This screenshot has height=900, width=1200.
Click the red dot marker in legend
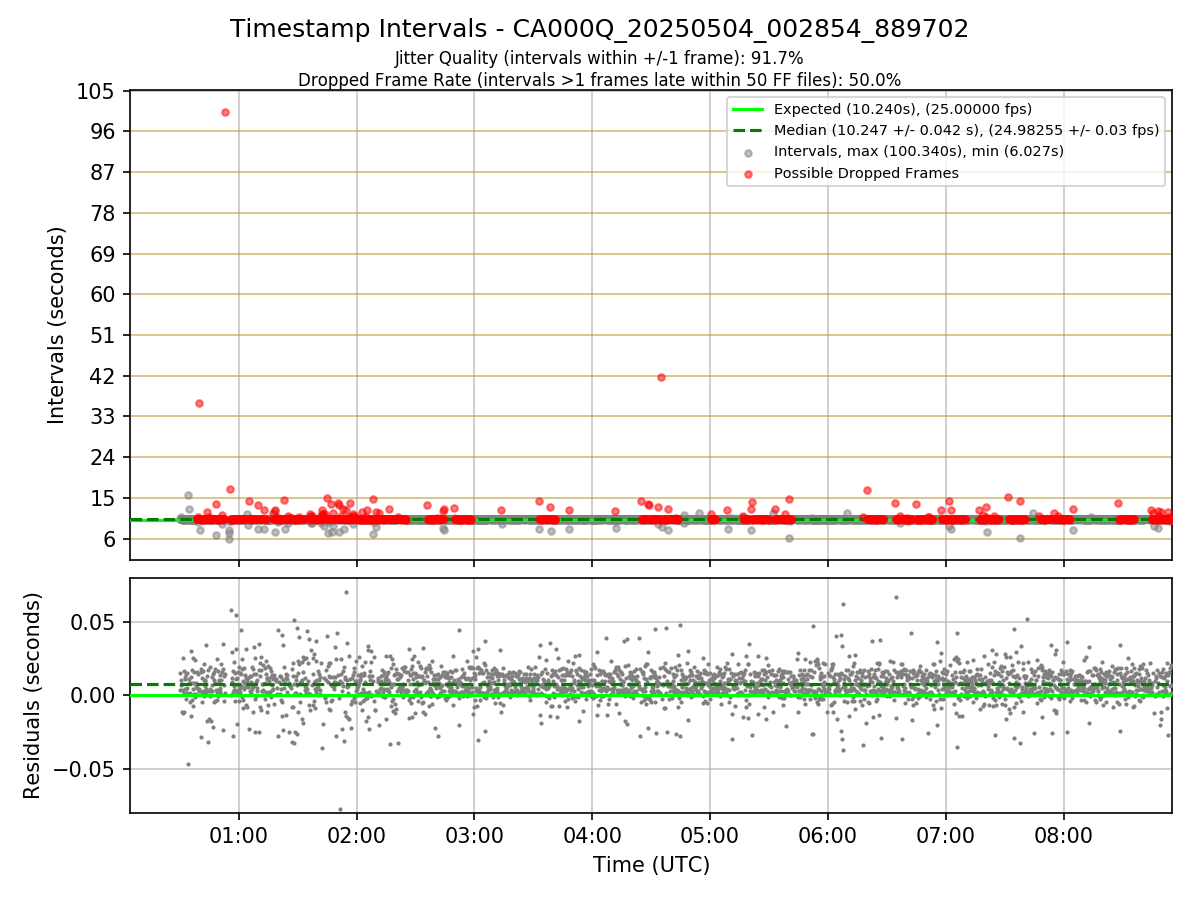[749, 173]
